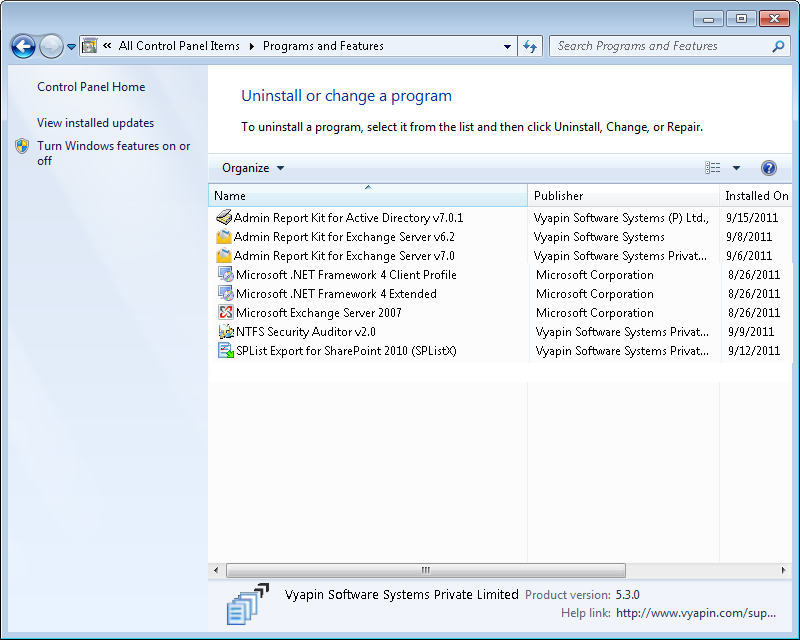The image size is (800, 640).
Task: Open recent pages dropdown next to Forward
Action: pos(71,46)
